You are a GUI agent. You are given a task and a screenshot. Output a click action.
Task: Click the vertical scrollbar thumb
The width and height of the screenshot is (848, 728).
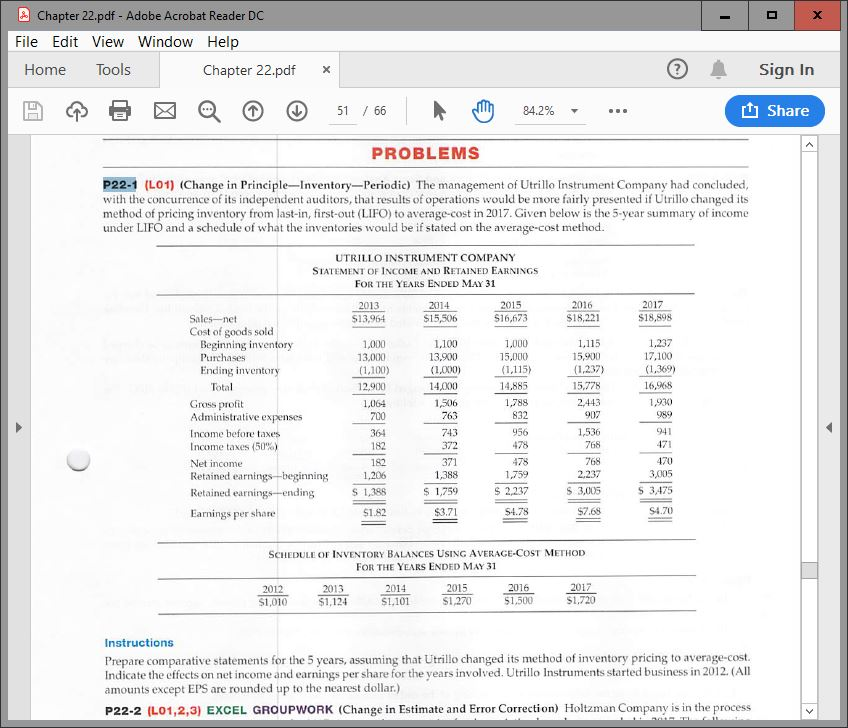coord(810,571)
